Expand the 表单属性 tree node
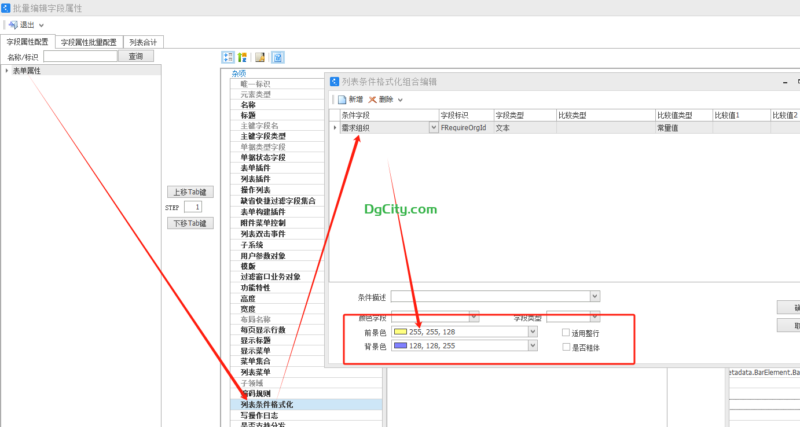 7,70
